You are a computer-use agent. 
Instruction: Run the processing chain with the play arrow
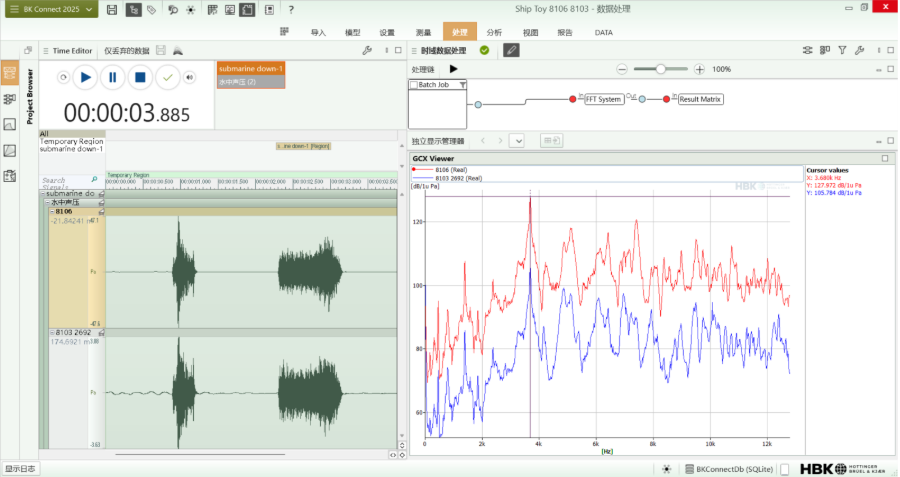pyautogui.click(x=453, y=69)
